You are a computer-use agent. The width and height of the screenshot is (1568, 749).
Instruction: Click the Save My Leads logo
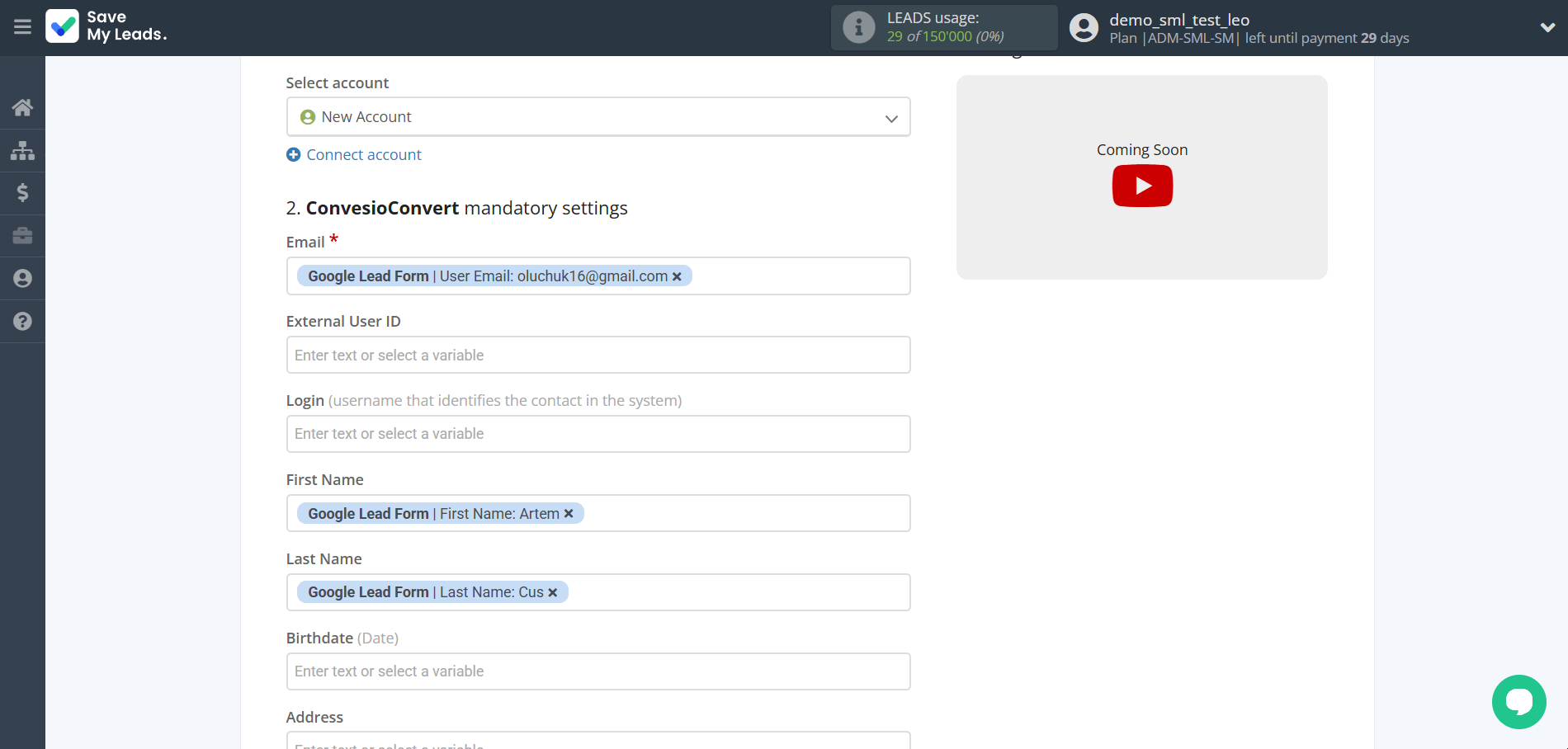point(106,26)
